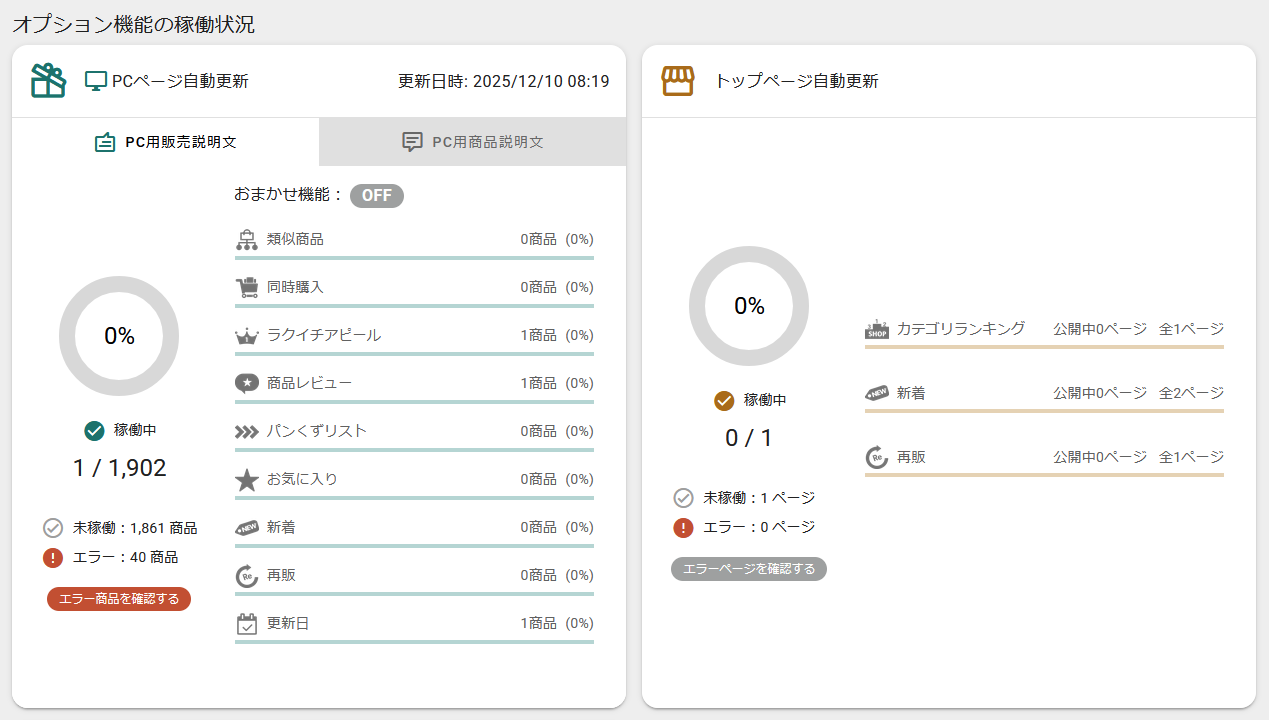The height and width of the screenshot is (720, 1269).
Task: Click the パンくずリスト arrows icon
Action: pos(247,432)
